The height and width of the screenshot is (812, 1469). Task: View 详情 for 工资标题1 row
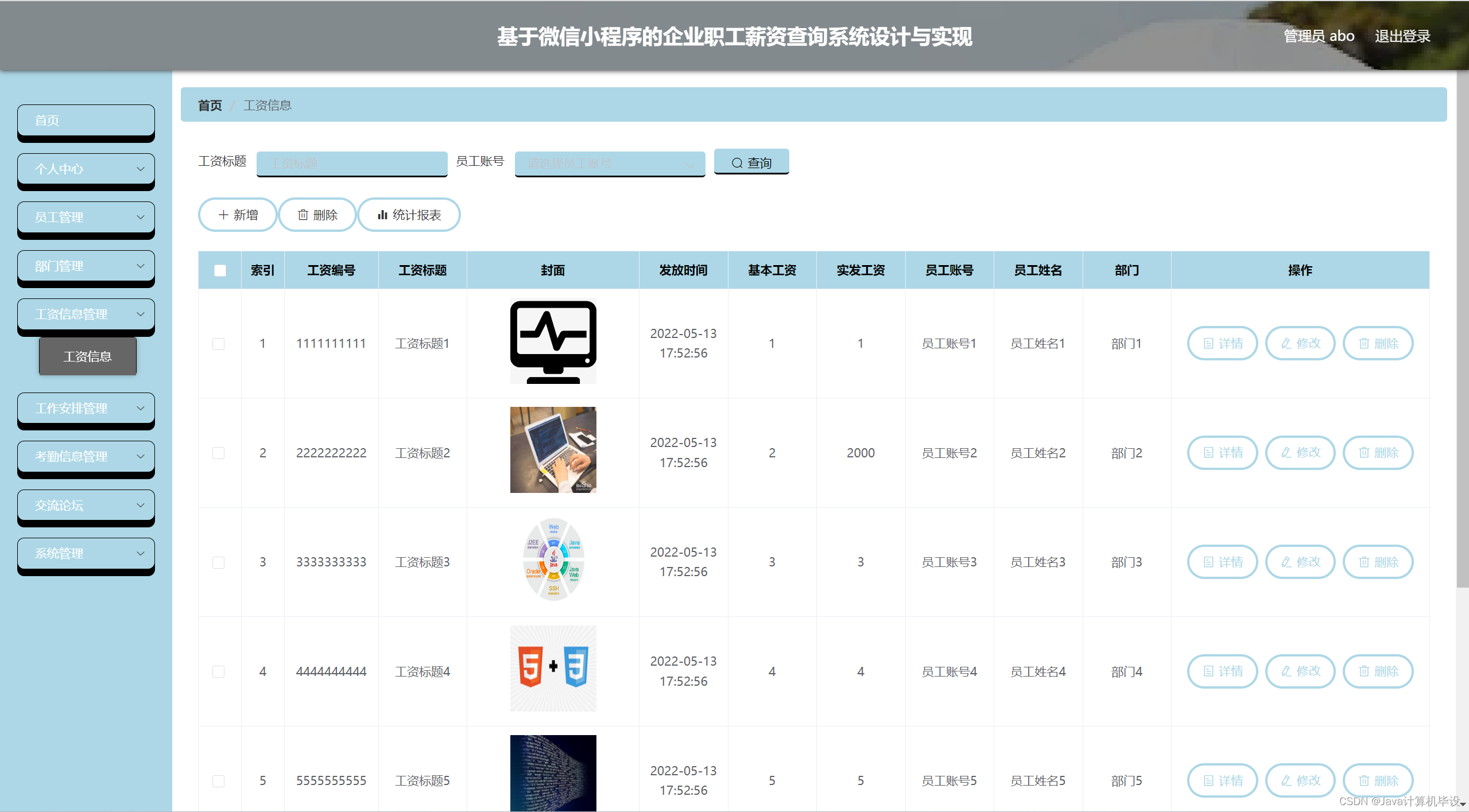tap(1222, 343)
